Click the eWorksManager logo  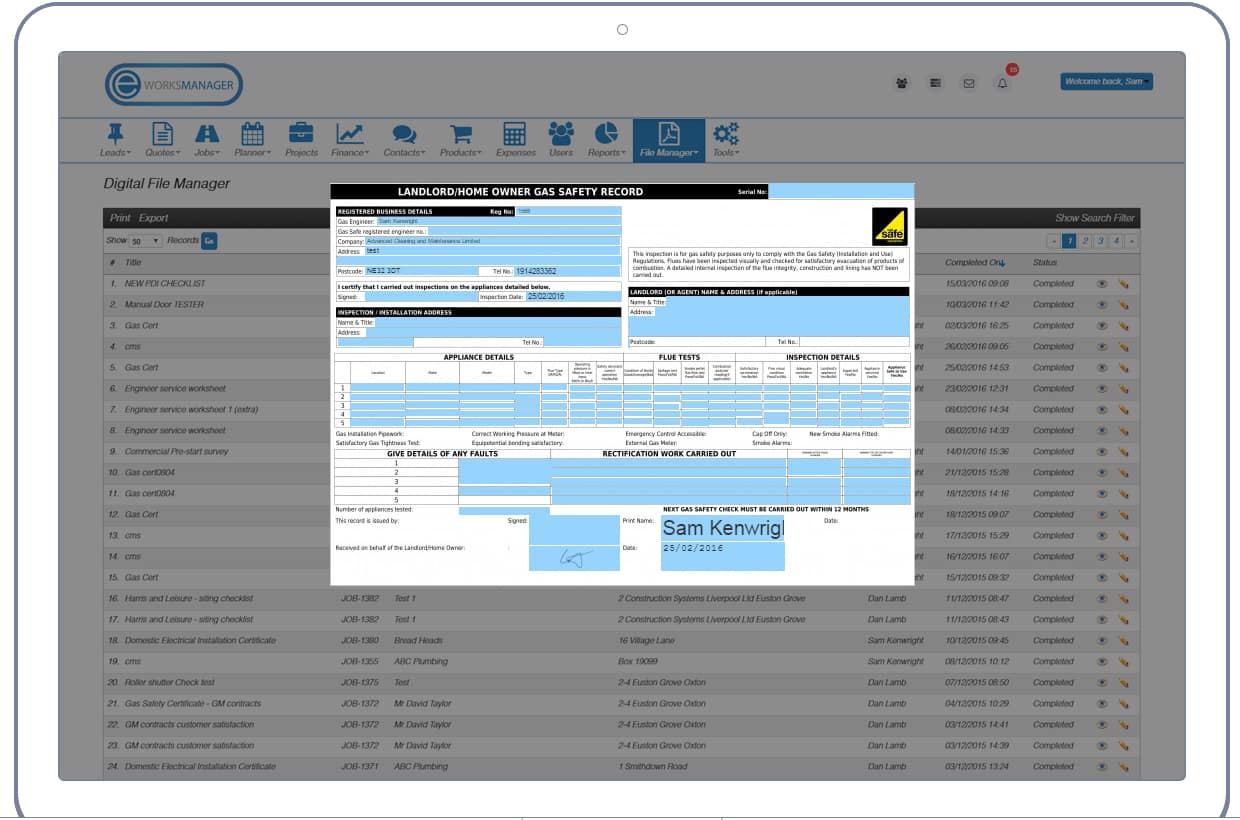coord(174,85)
